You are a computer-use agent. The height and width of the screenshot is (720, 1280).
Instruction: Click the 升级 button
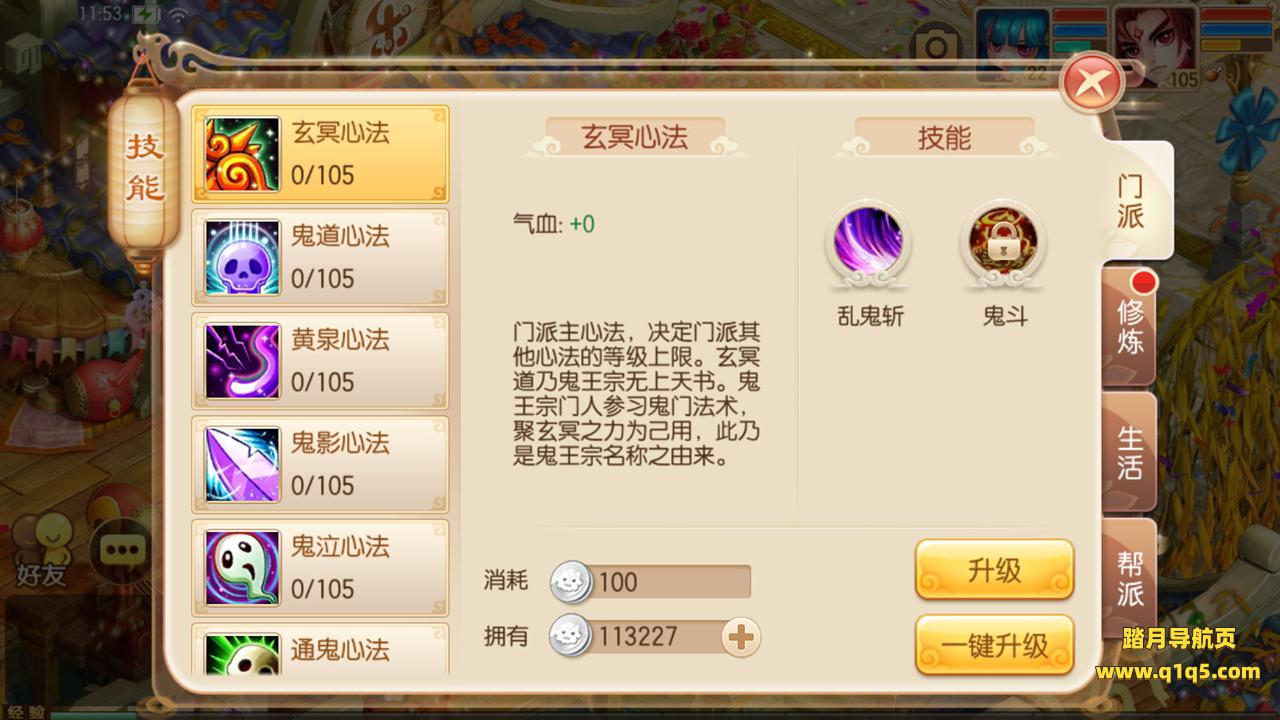[994, 569]
